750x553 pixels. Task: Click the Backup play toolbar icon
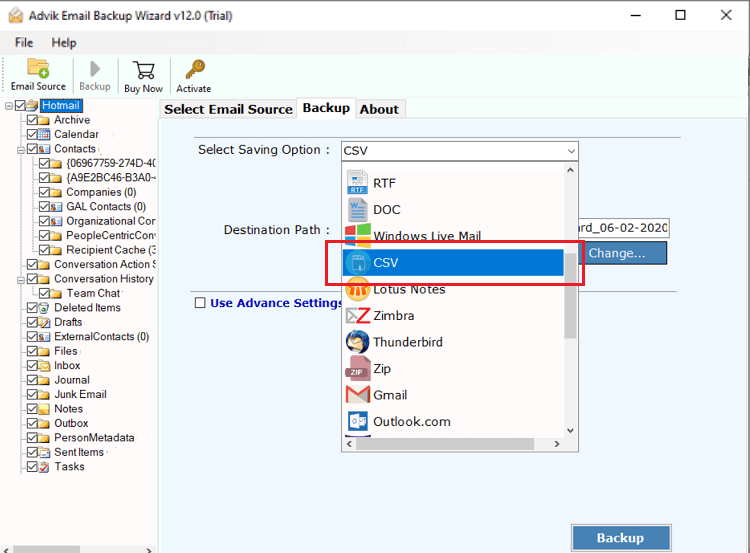pyautogui.click(x=95, y=69)
